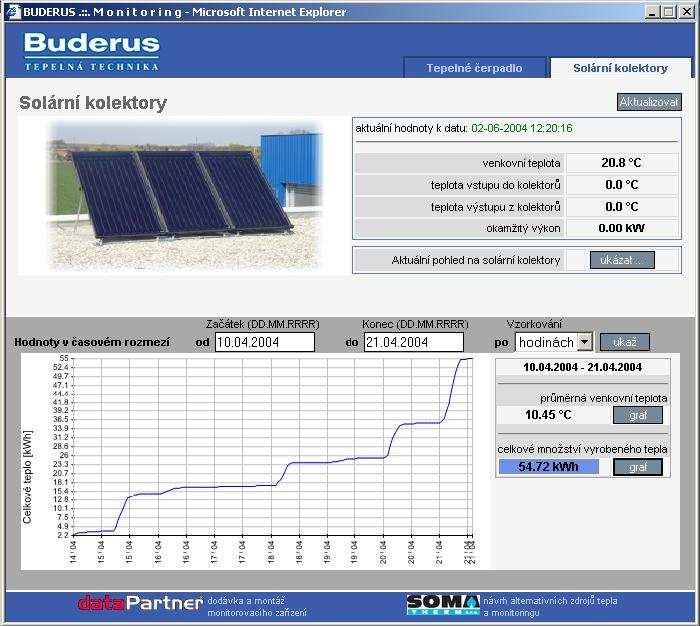Click the venkovní teplota label
The image size is (700, 626).
coord(521,163)
